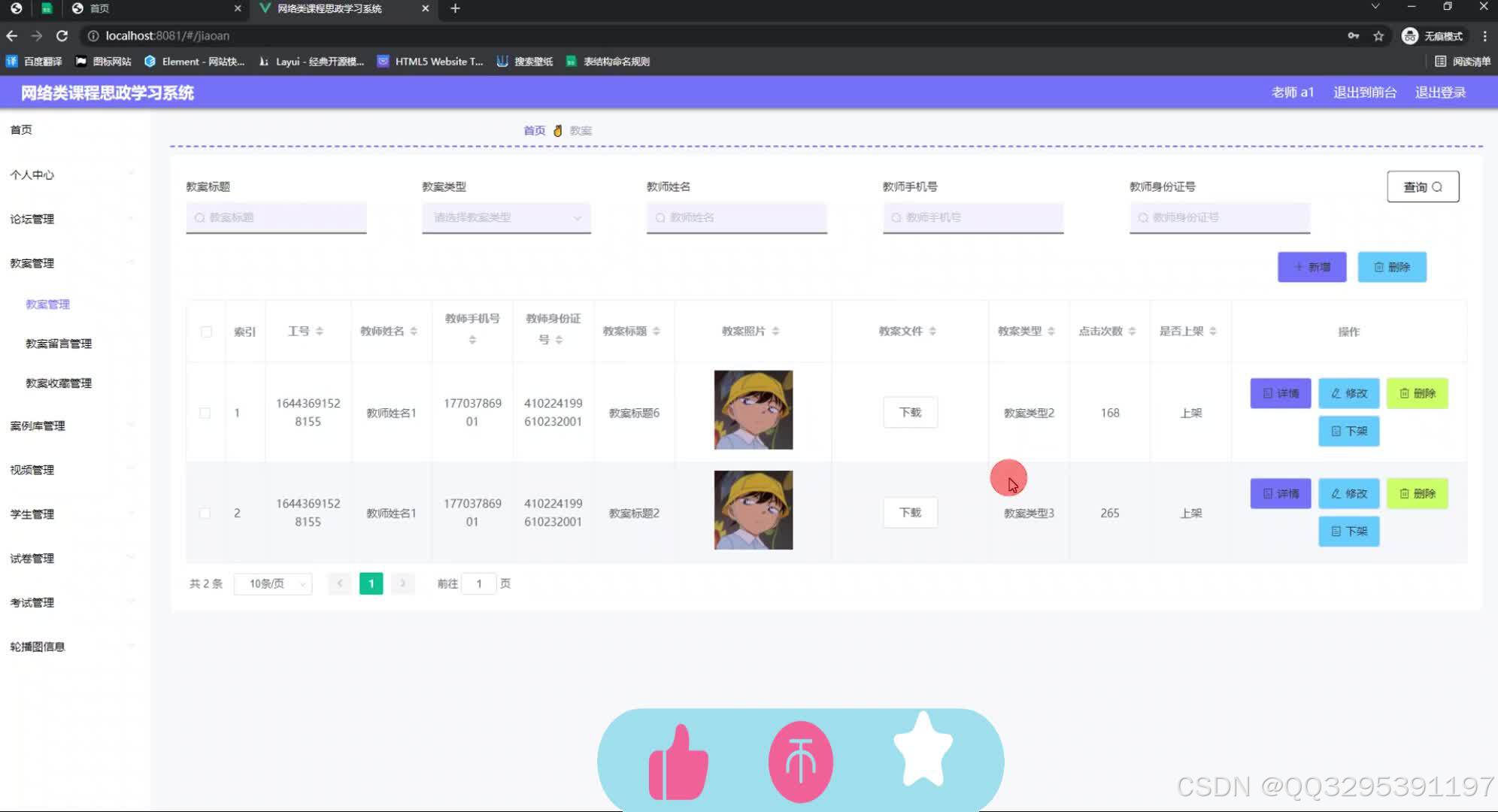
Task: Click 退出到前台 in header
Action: tap(1365, 92)
